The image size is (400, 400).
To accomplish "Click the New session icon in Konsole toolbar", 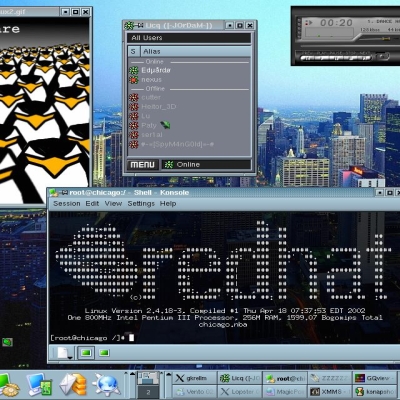I will tap(64, 353).
